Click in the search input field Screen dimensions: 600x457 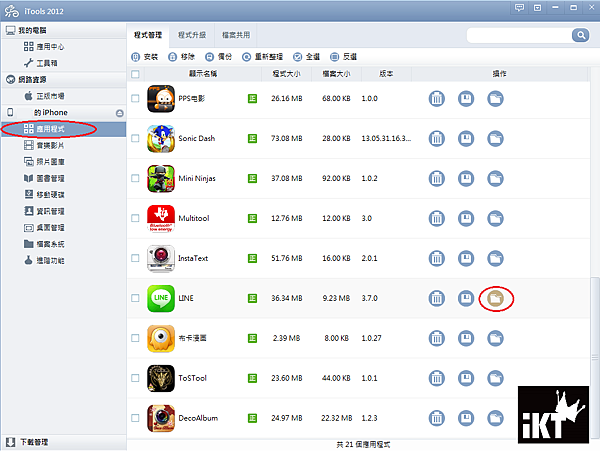pos(519,35)
